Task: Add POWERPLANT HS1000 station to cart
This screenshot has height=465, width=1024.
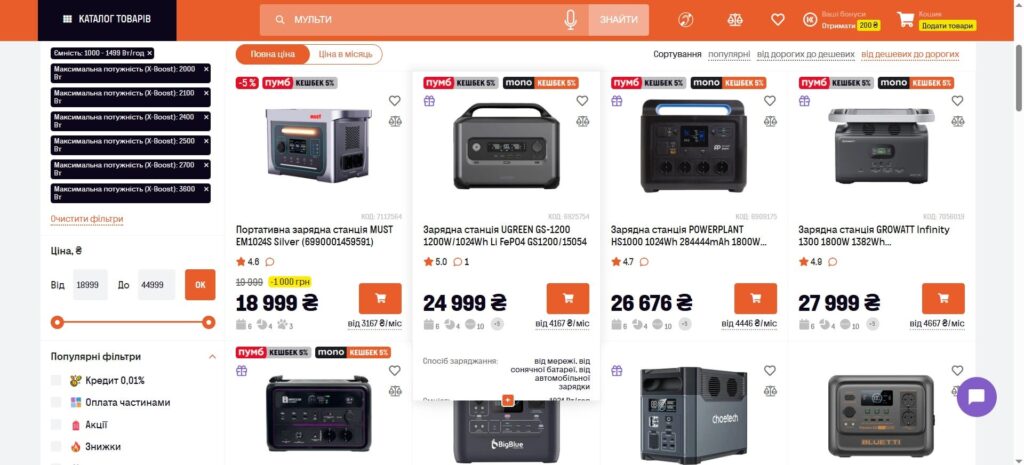Action: tap(756, 298)
